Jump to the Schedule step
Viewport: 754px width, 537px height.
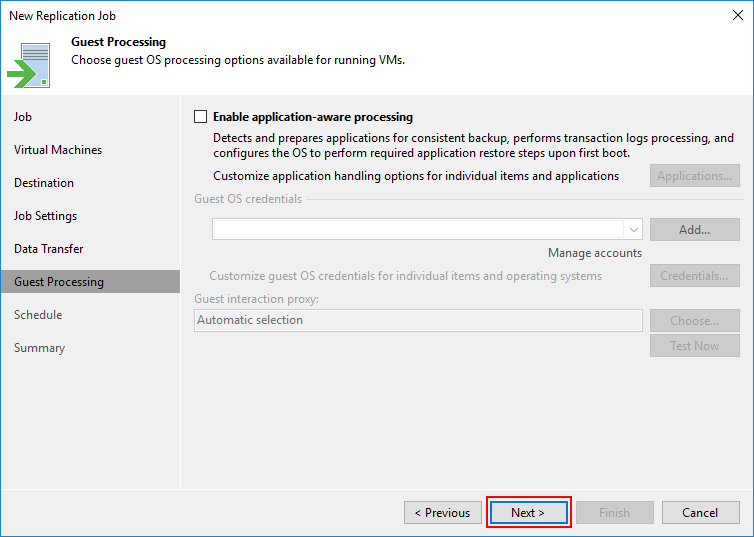click(38, 315)
